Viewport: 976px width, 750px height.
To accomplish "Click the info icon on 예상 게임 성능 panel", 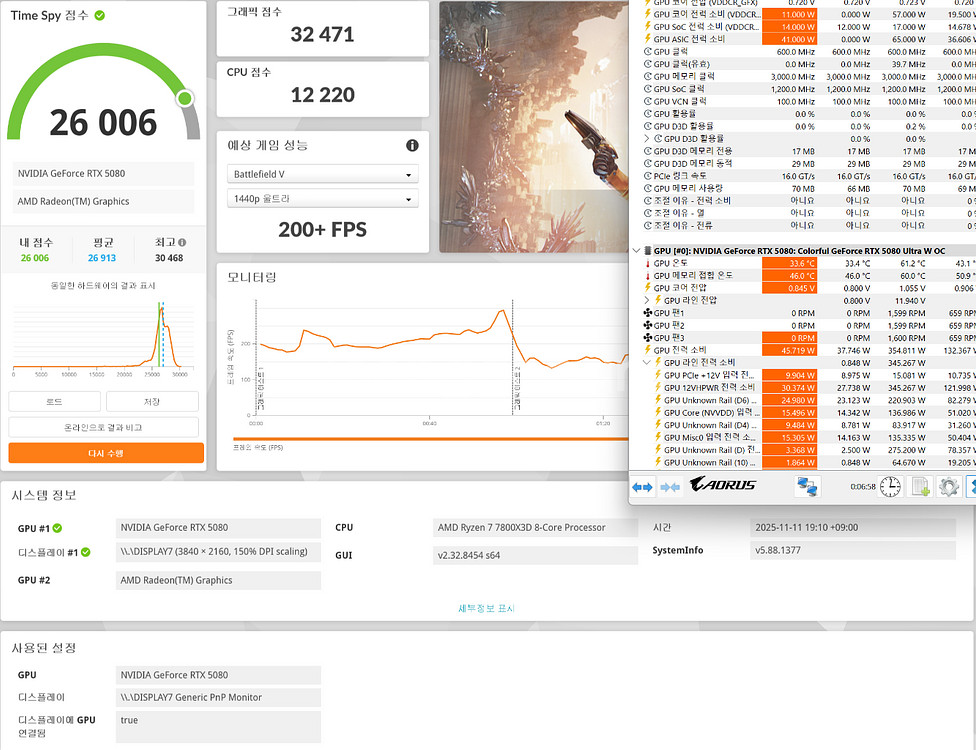I will click(411, 147).
